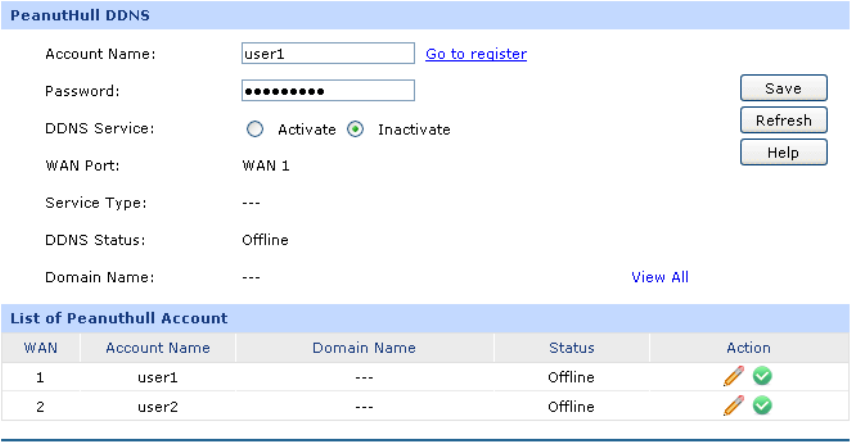The height and width of the screenshot is (448, 851).
Task: Open the Help button
Action: point(784,152)
